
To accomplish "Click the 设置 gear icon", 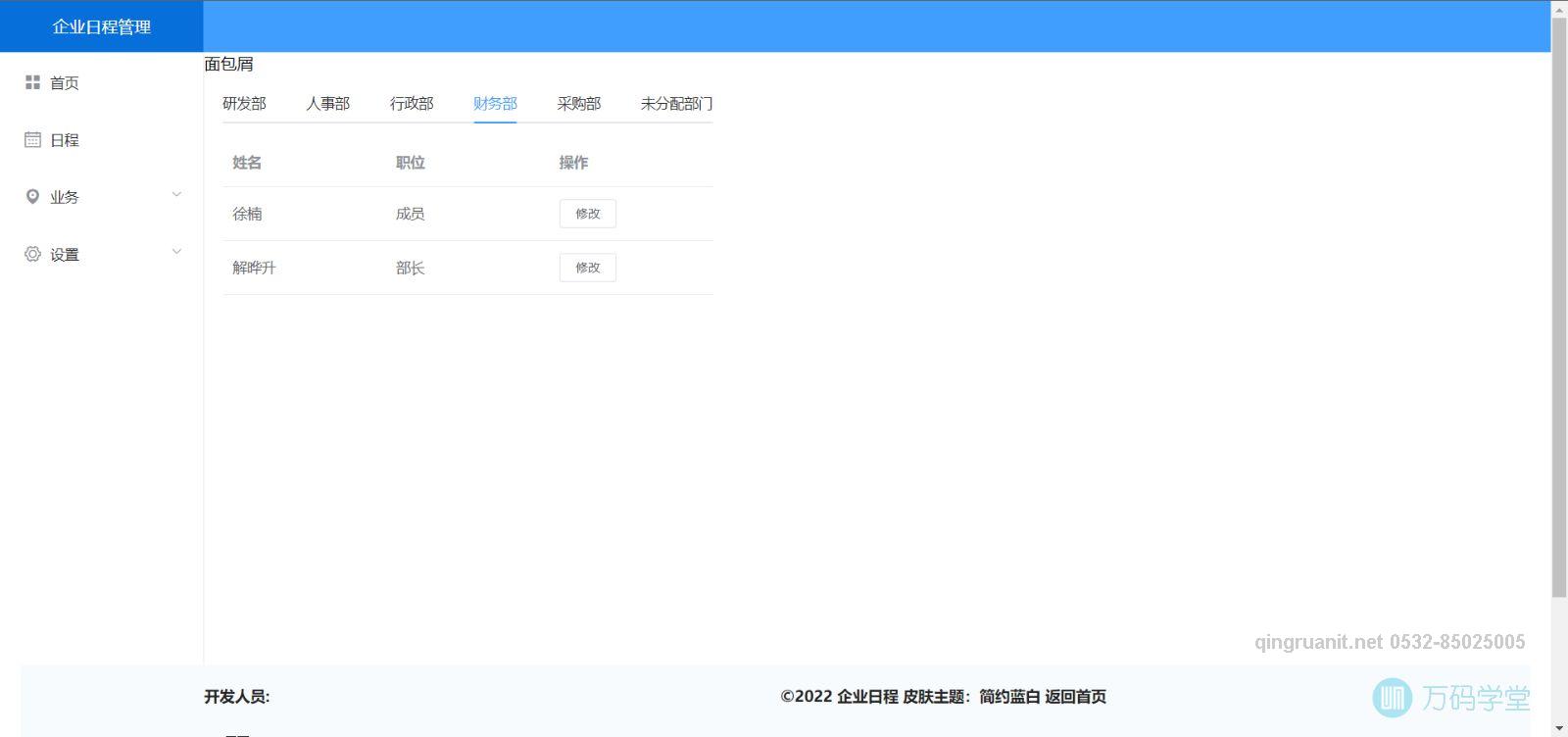I will click(32, 254).
